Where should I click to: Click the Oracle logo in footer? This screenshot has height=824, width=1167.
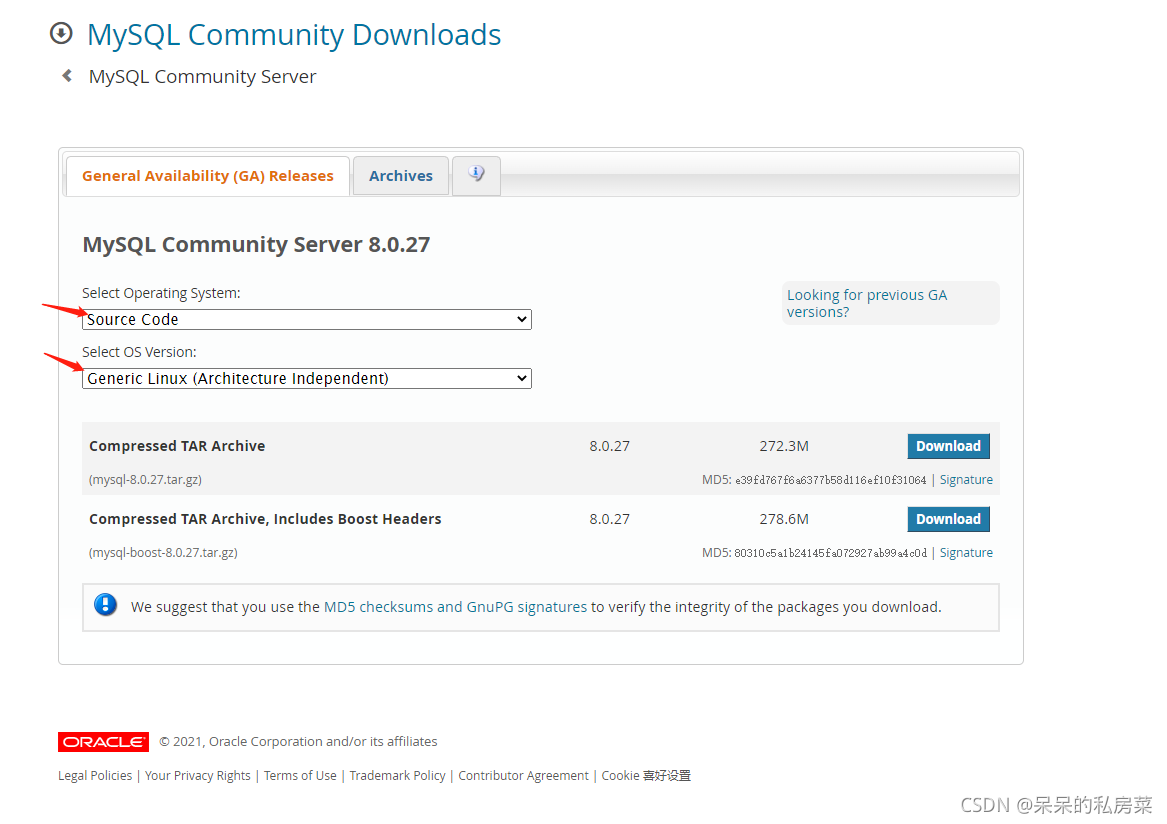tap(103, 741)
